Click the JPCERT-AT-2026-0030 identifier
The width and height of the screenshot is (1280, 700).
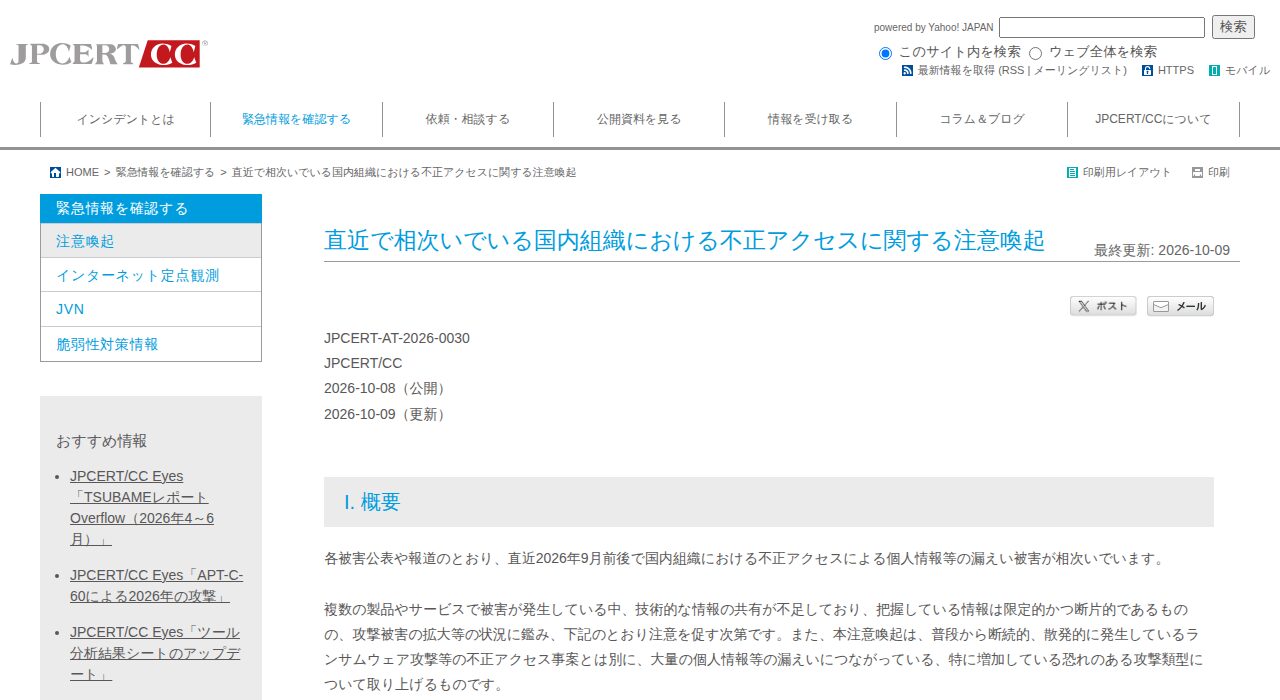397,338
